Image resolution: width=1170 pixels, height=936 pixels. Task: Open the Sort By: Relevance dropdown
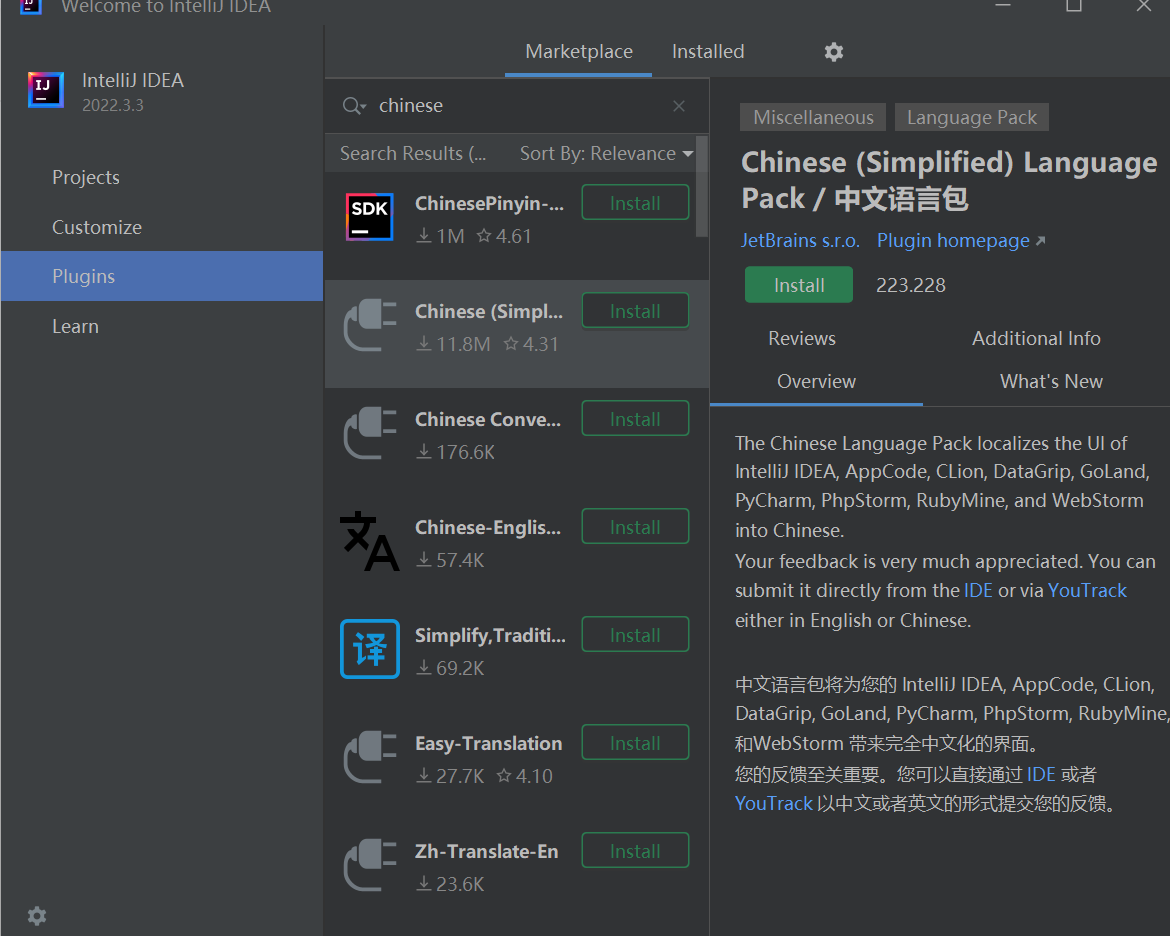[x=606, y=154]
